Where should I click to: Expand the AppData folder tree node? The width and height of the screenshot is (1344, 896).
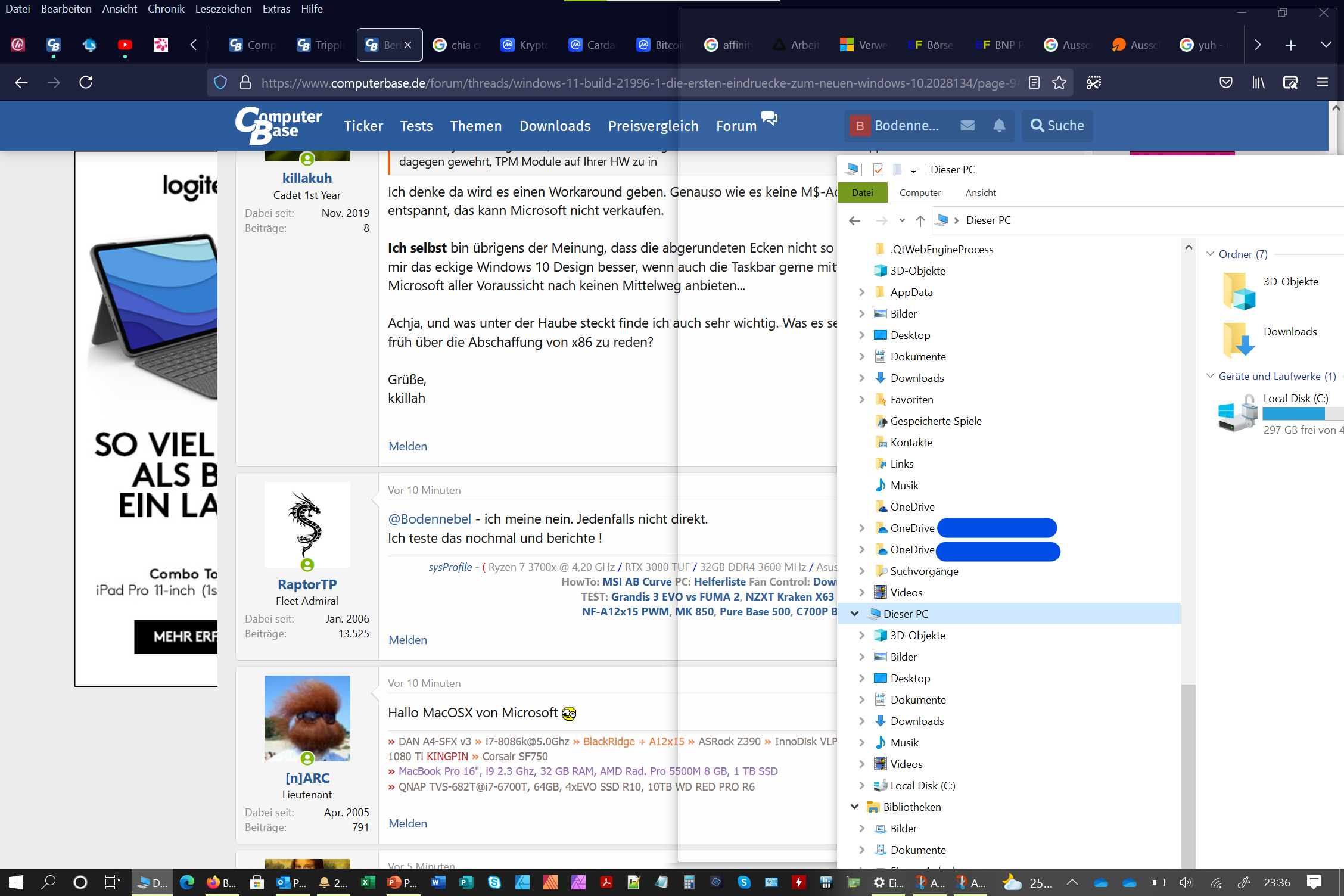click(861, 292)
